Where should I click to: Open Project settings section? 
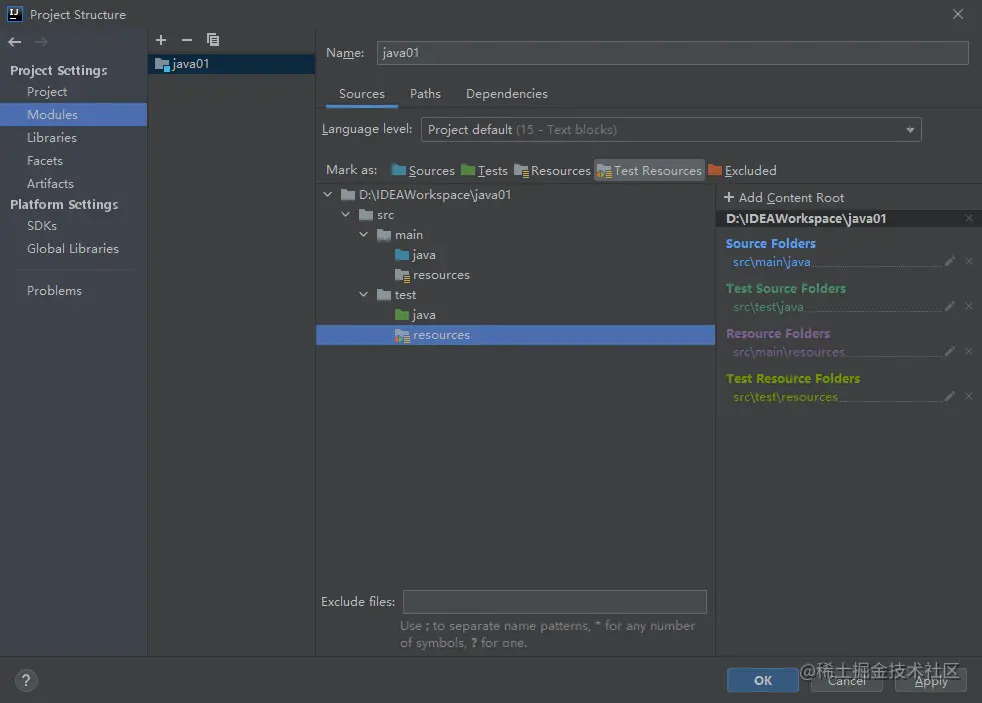47,92
